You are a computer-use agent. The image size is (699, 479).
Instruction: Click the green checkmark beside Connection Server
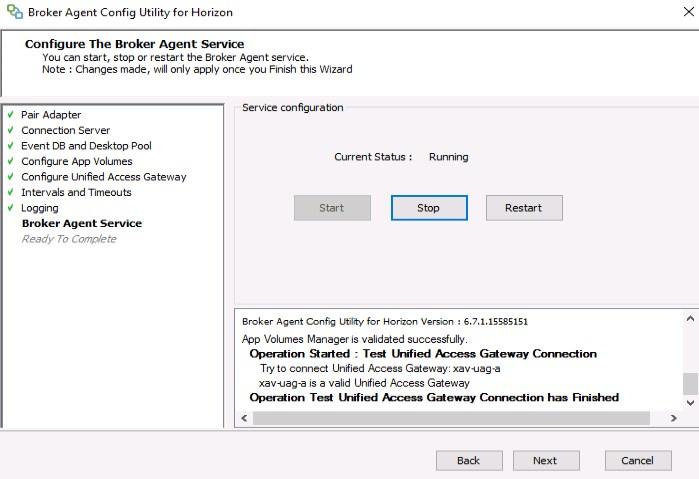[x=11, y=130]
